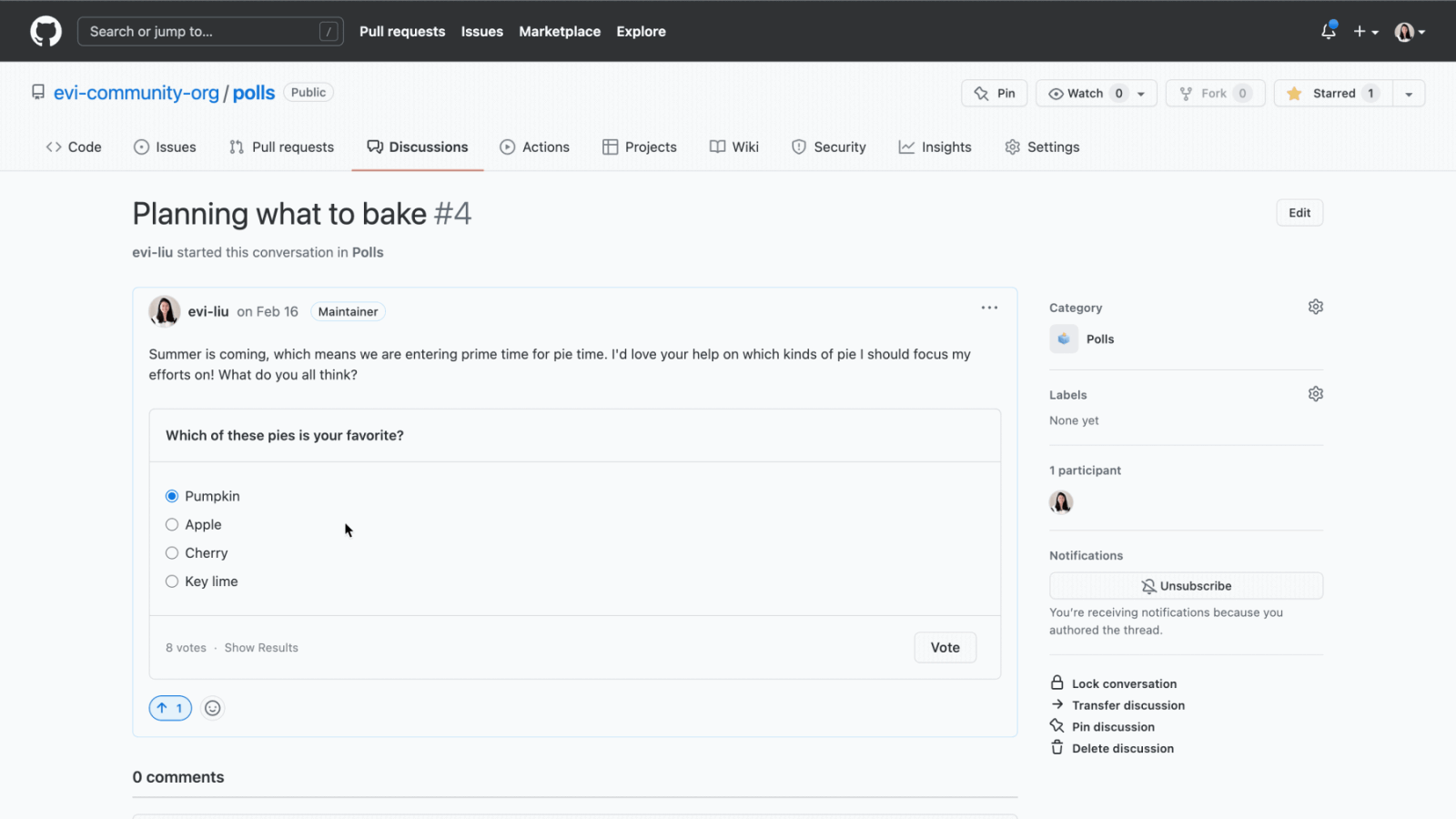Open Marketplace from the top bar
This screenshot has height=819, width=1456.
click(x=560, y=31)
